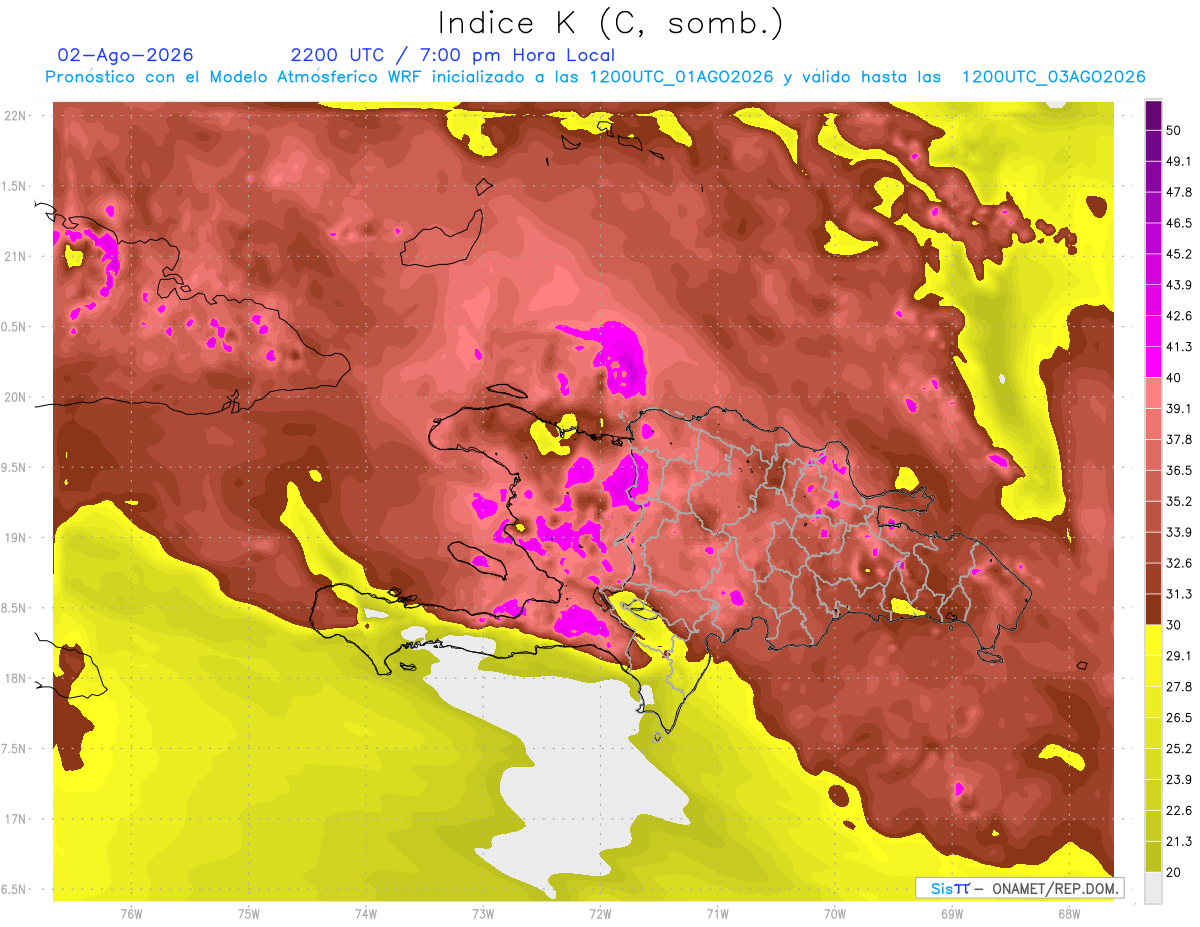This screenshot has height=927, width=1200.
Task: Click the "22N" latitude axis label
Action: (16, 116)
